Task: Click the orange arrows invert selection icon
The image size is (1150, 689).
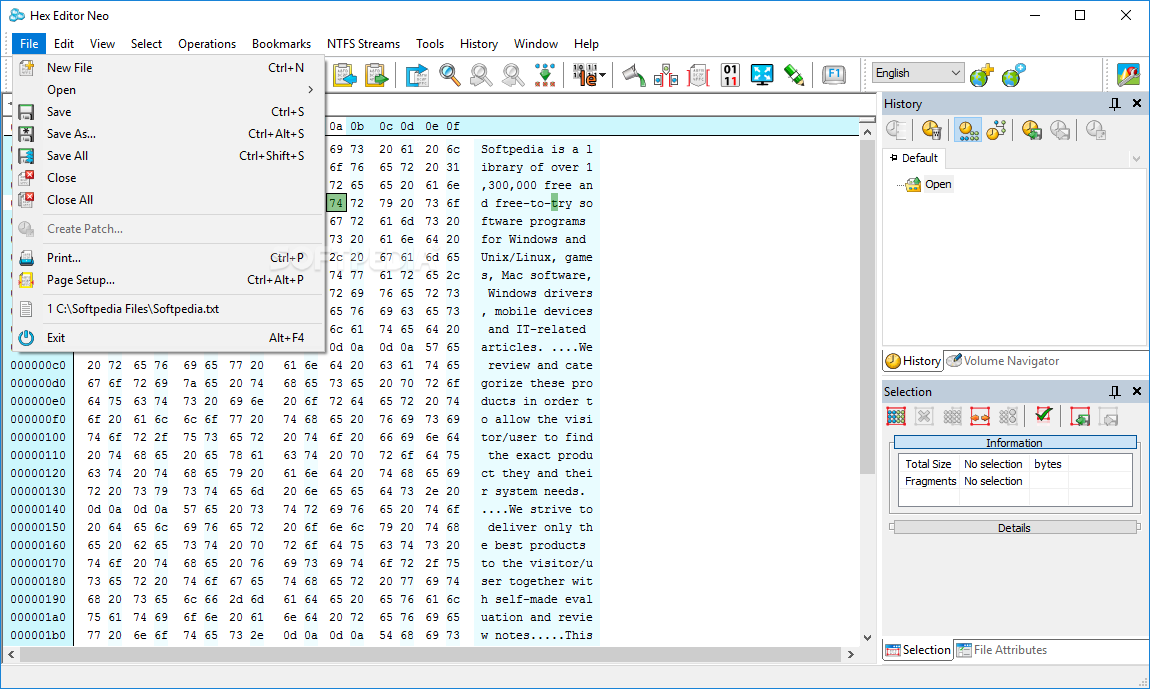Action: tap(980, 417)
